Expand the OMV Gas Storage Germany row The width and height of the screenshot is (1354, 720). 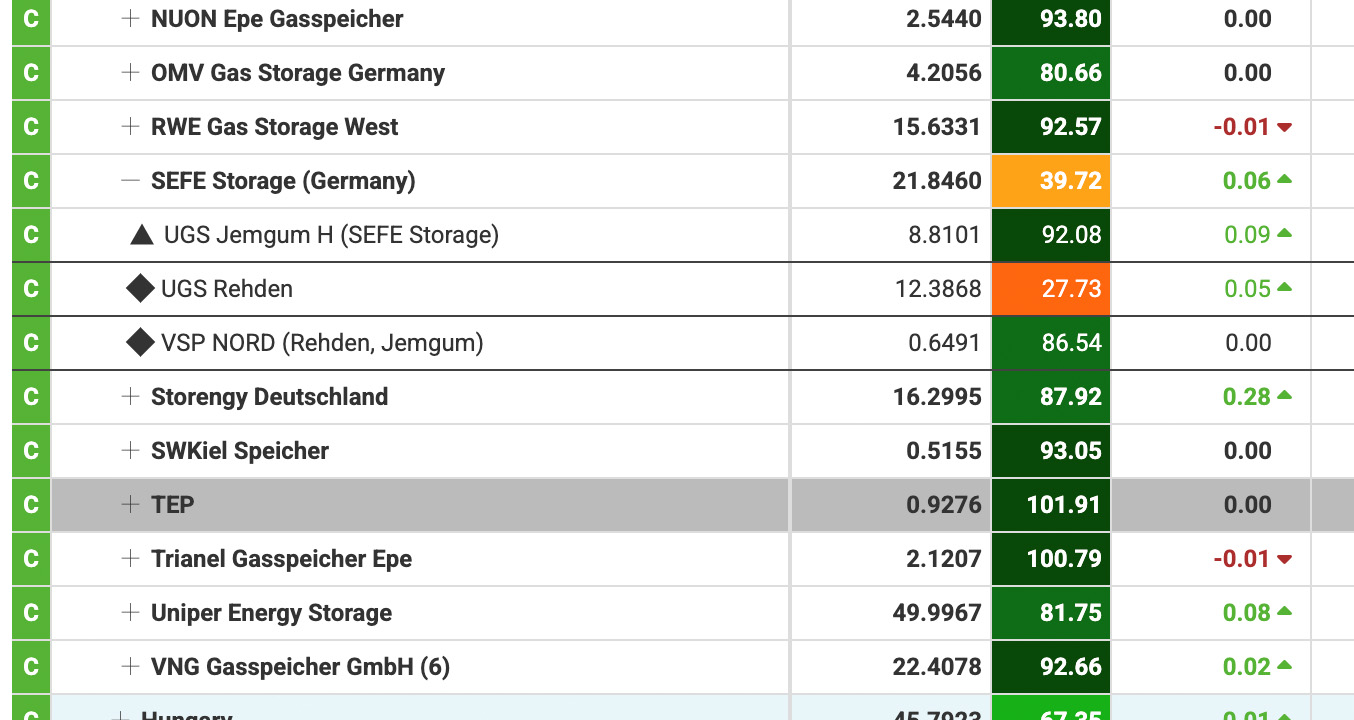click(130, 73)
